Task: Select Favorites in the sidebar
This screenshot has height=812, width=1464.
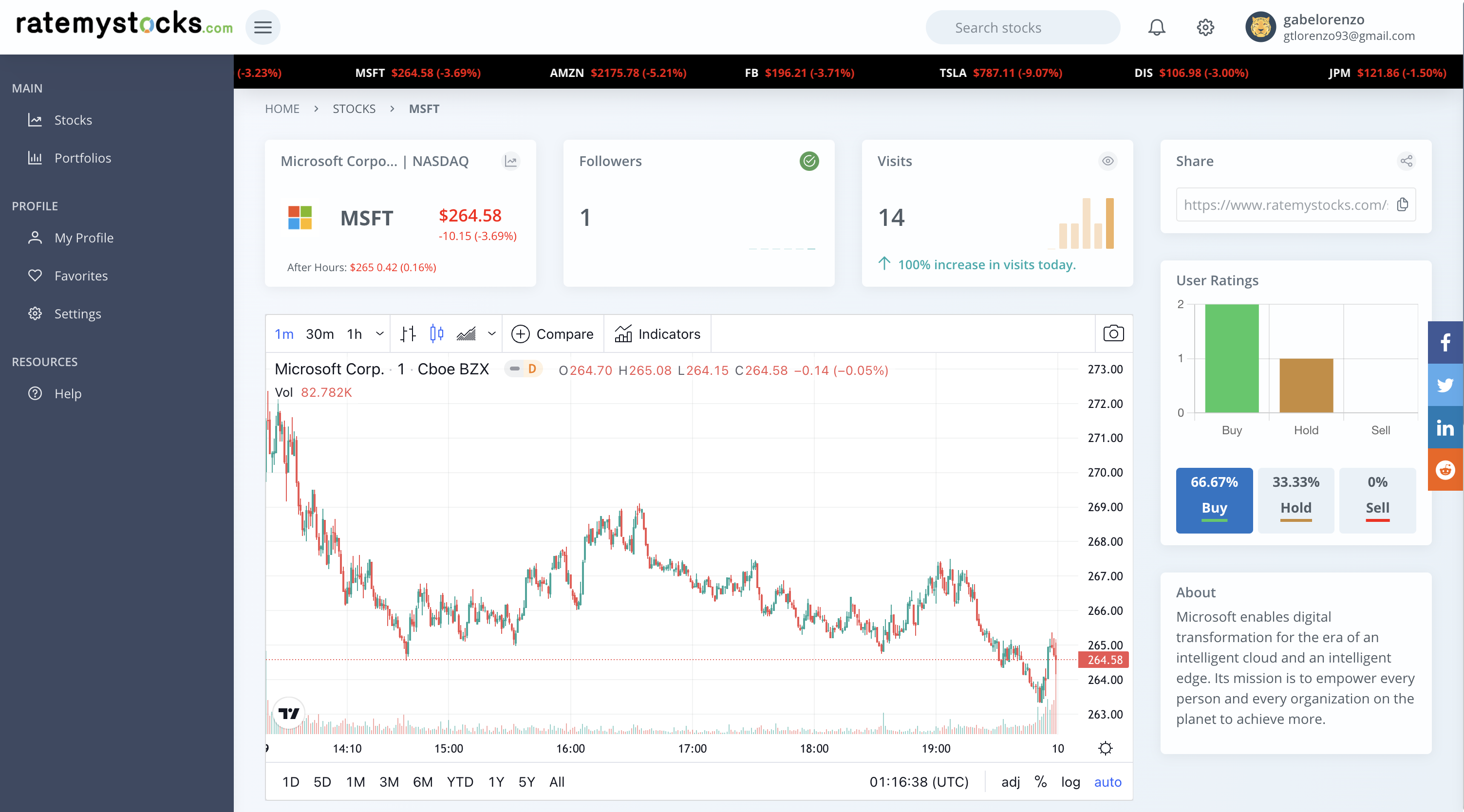Action: coord(81,276)
